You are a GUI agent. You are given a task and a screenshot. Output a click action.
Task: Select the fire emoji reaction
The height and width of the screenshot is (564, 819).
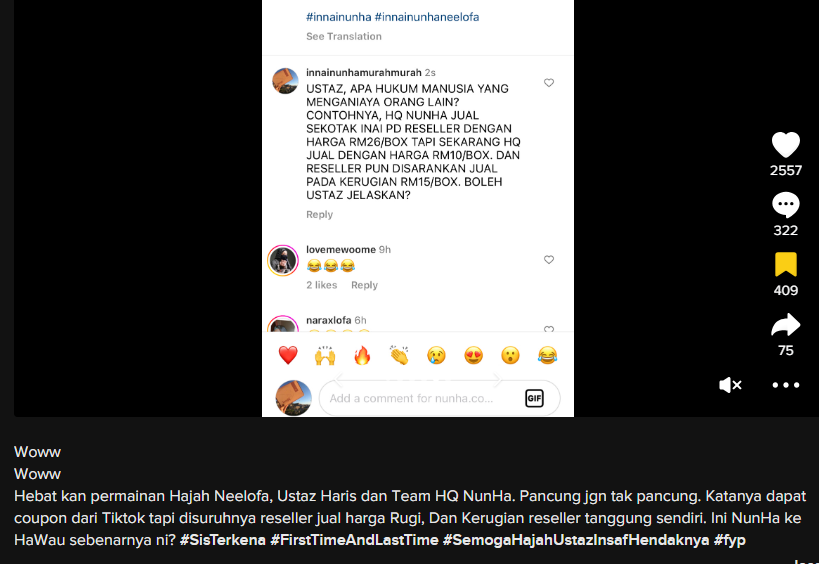point(362,356)
